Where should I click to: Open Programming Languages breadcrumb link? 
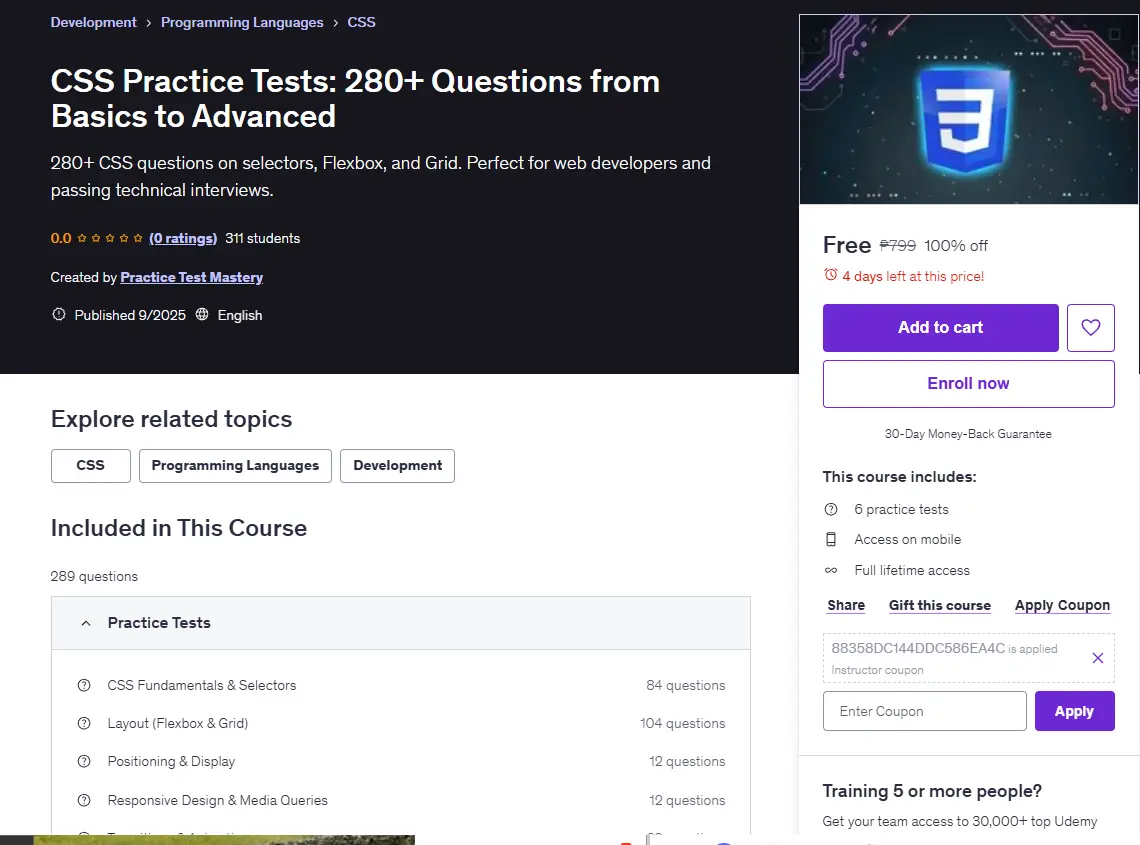click(242, 23)
